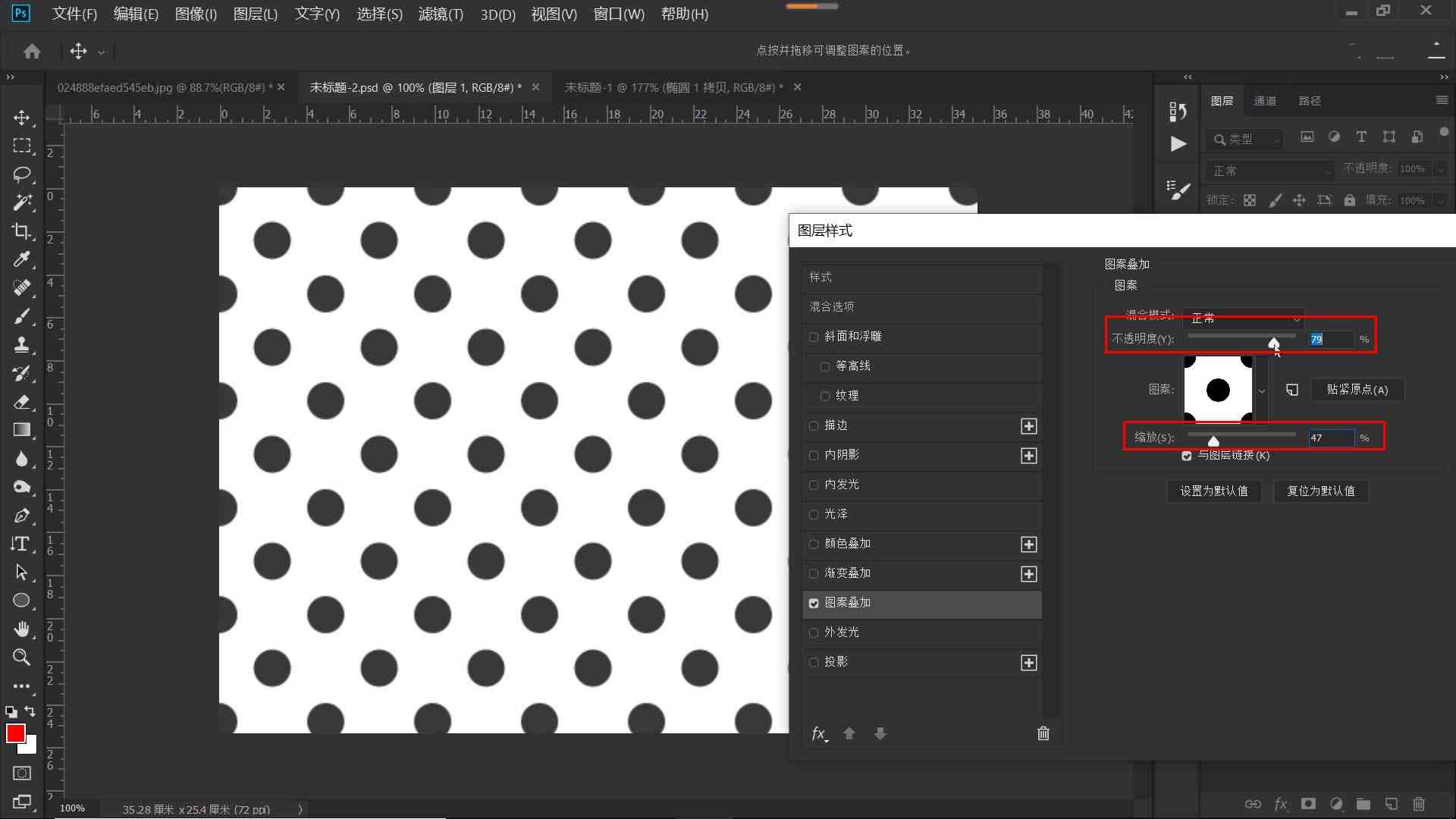Image resolution: width=1456 pixels, height=819 pixels.
Task: Select the Lasso tool
Action: point(21,174)
